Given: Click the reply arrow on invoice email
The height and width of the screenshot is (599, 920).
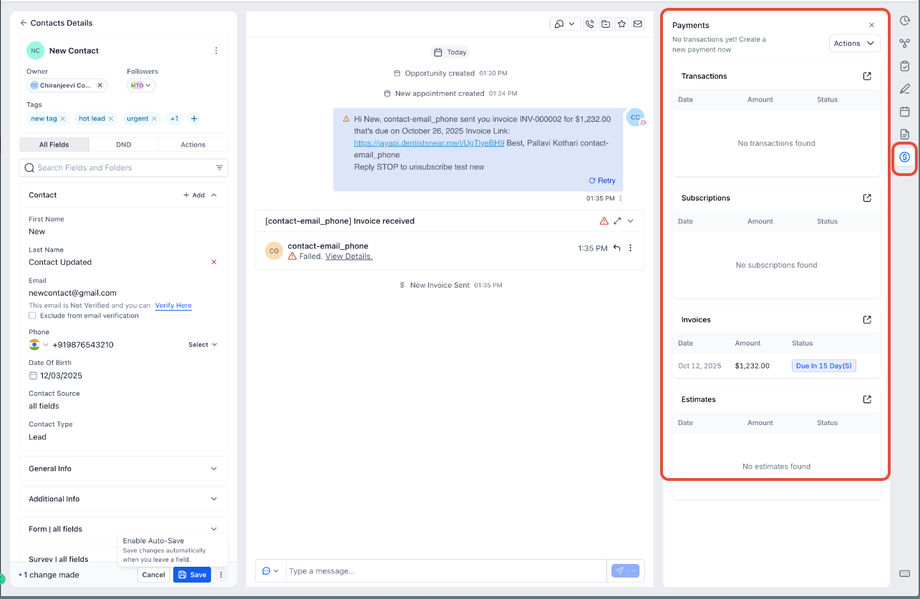Looking at the screenshot, I should click(617, 248).
